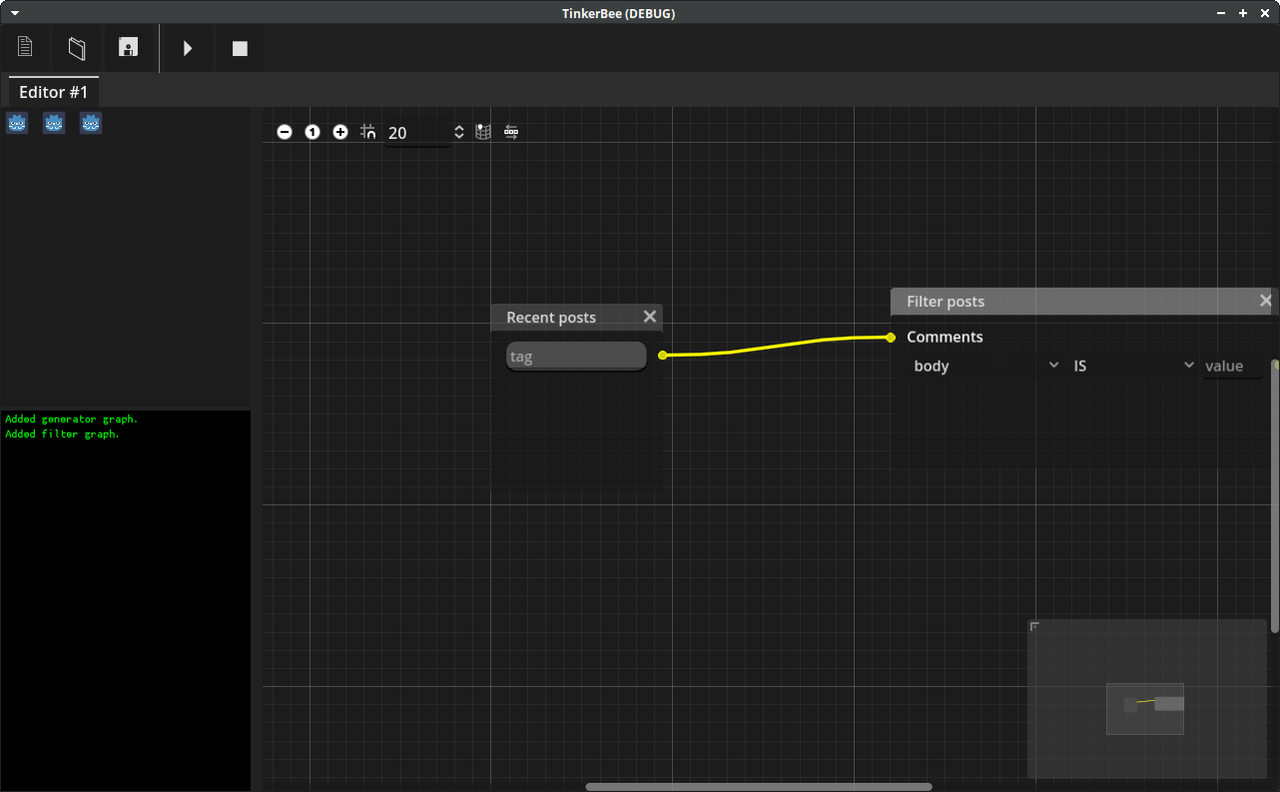Minimize the TinkerBee window
Image resolution: width=1280 pixels, height=792 pixels.
pyautogui.click(x=1222, y=13)
